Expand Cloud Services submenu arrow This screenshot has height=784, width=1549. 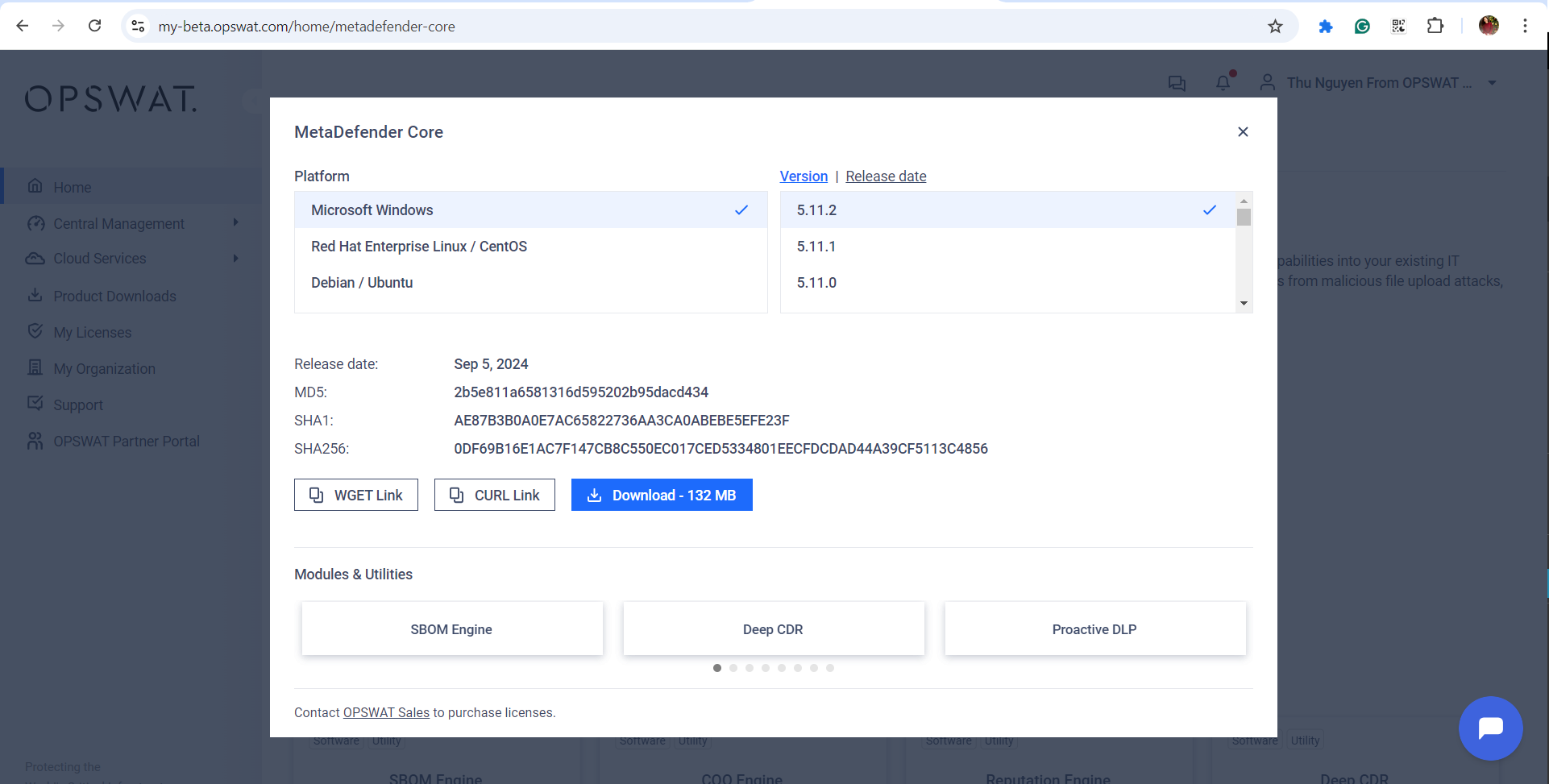coord(235,258)
